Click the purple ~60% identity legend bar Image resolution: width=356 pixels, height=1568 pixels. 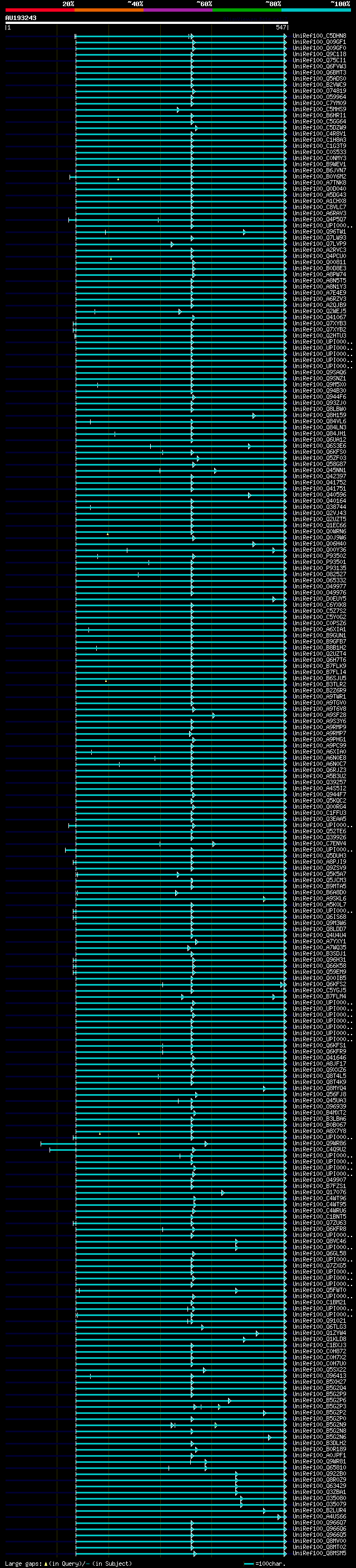(179, 10)
